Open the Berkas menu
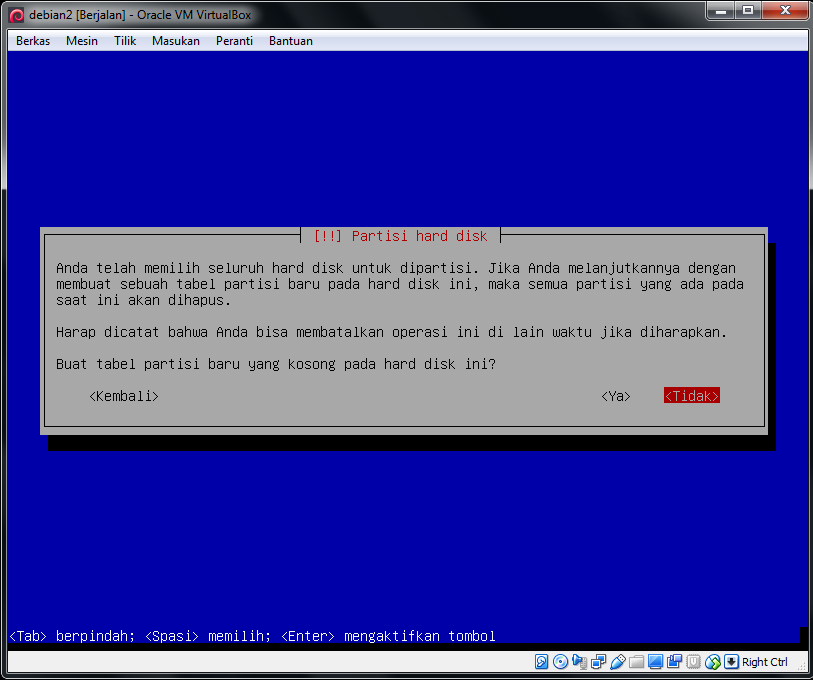Screen dimensions: 813x680 (33, 41)
